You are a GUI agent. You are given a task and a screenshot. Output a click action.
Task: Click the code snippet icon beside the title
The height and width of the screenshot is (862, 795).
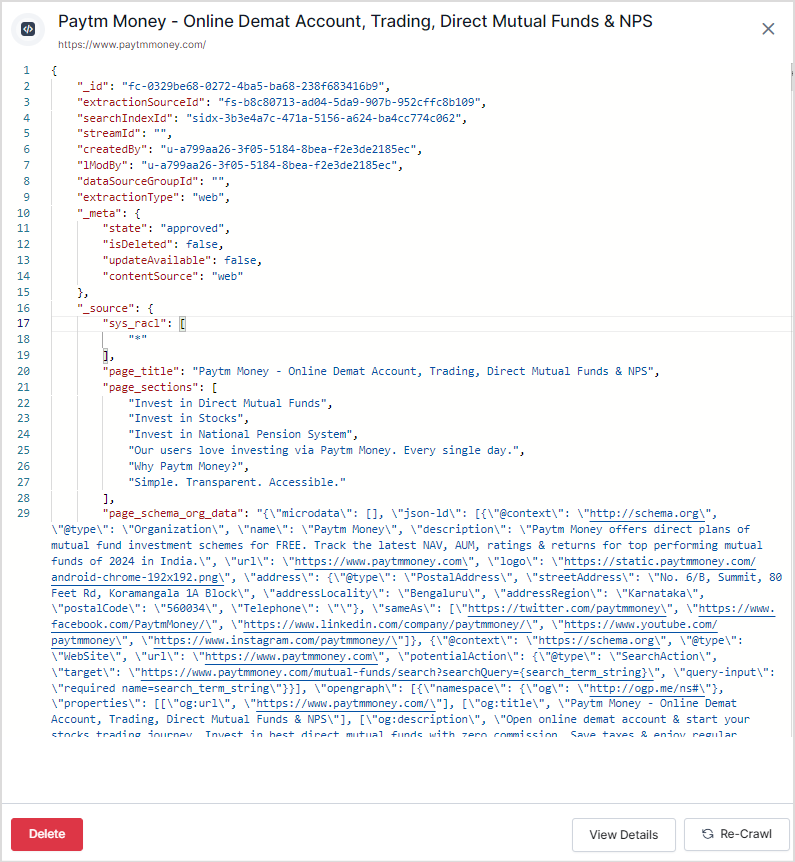pos(28,29)
